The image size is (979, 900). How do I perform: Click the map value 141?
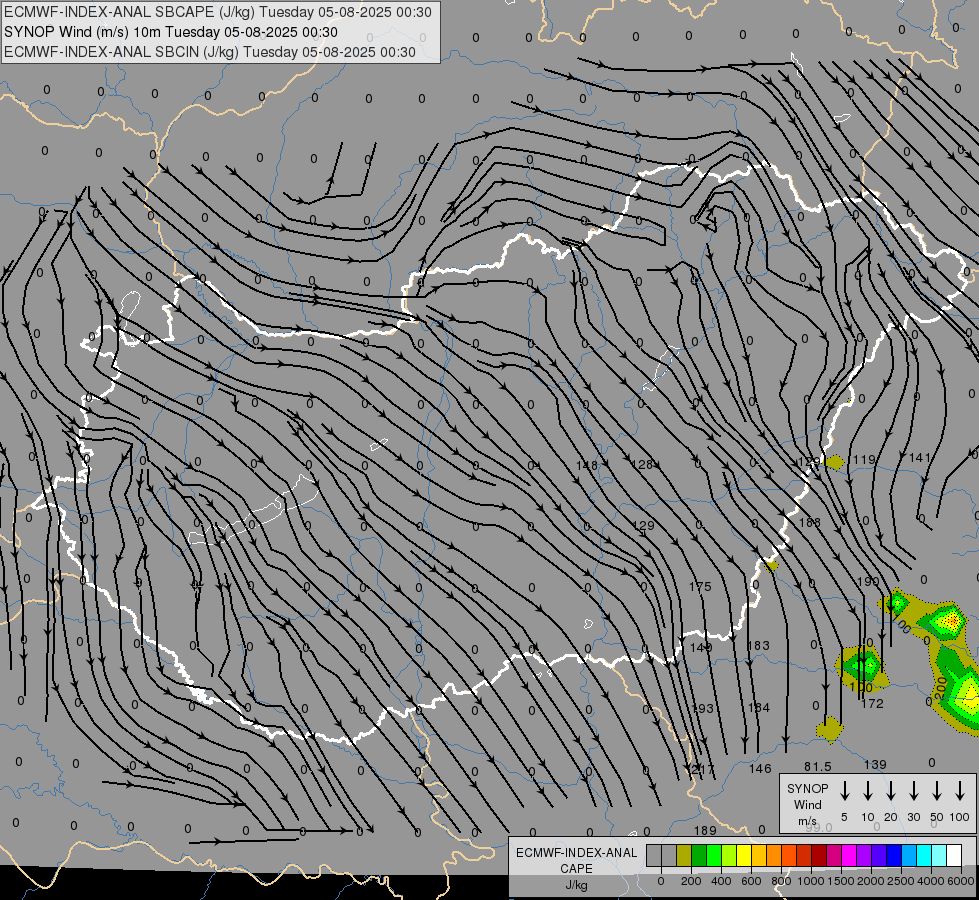point(920,458)
